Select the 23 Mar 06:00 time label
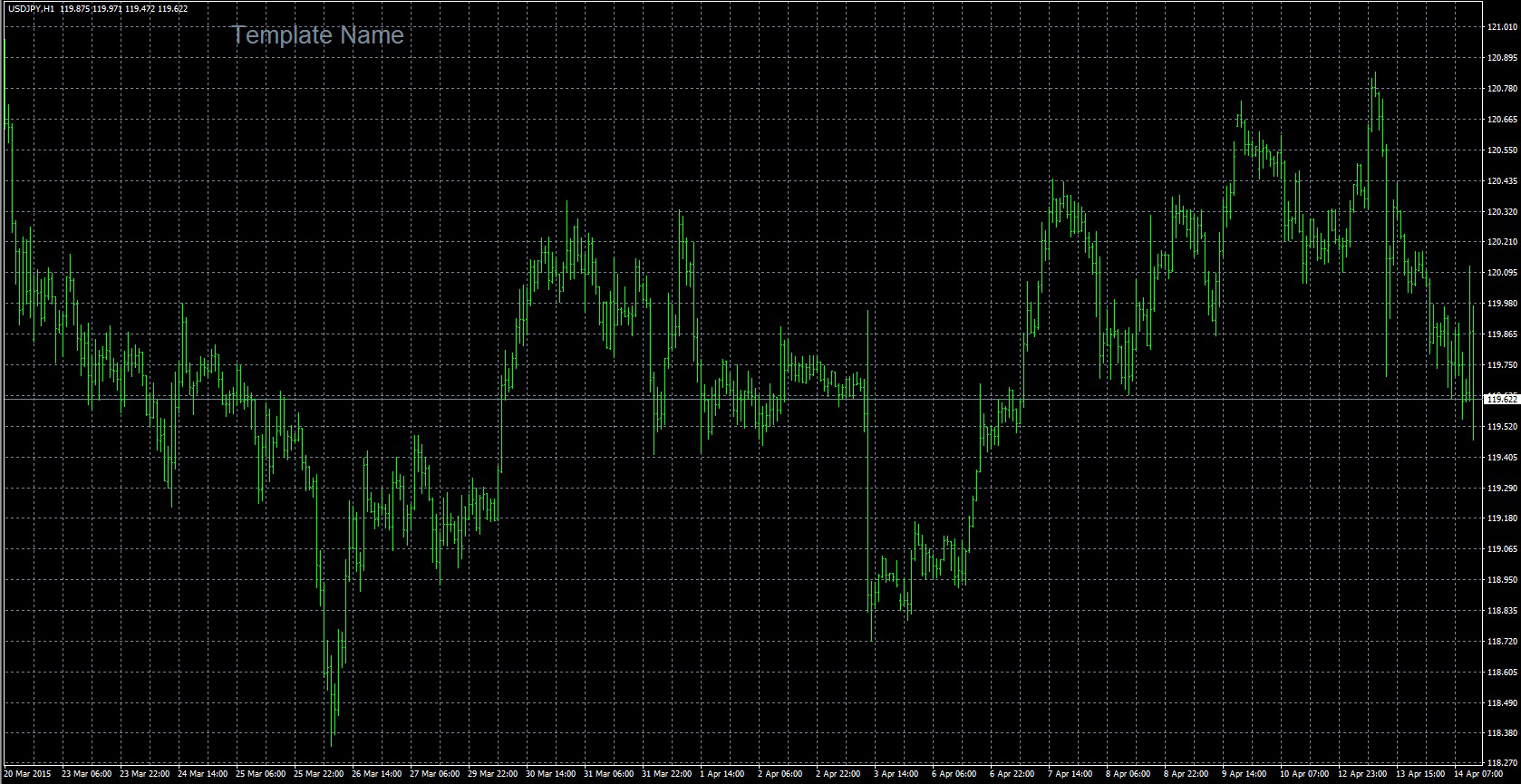Image resolution: width=1521 pixels, height=784 pixels. 86,775
